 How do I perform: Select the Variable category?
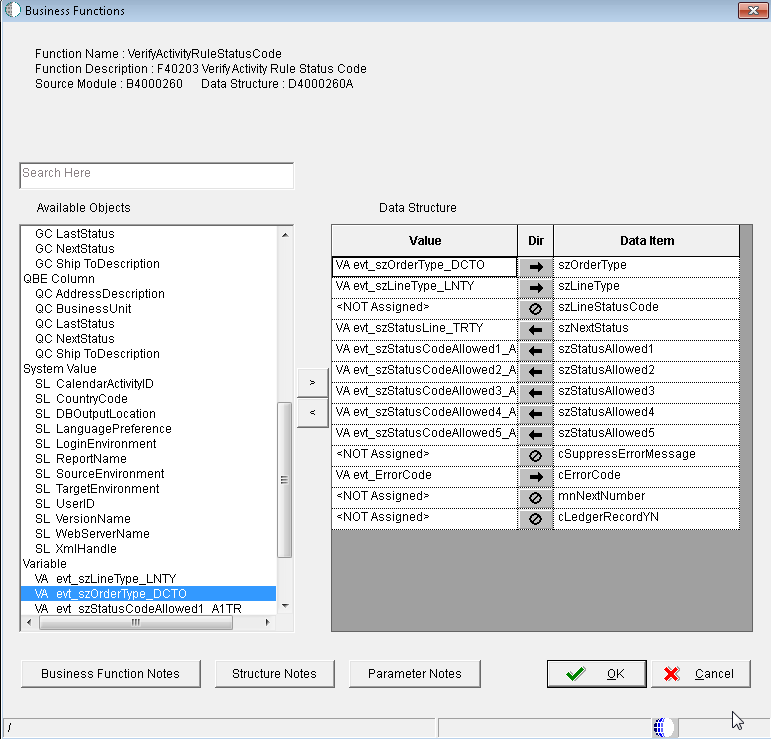click(x=44, y=563)
